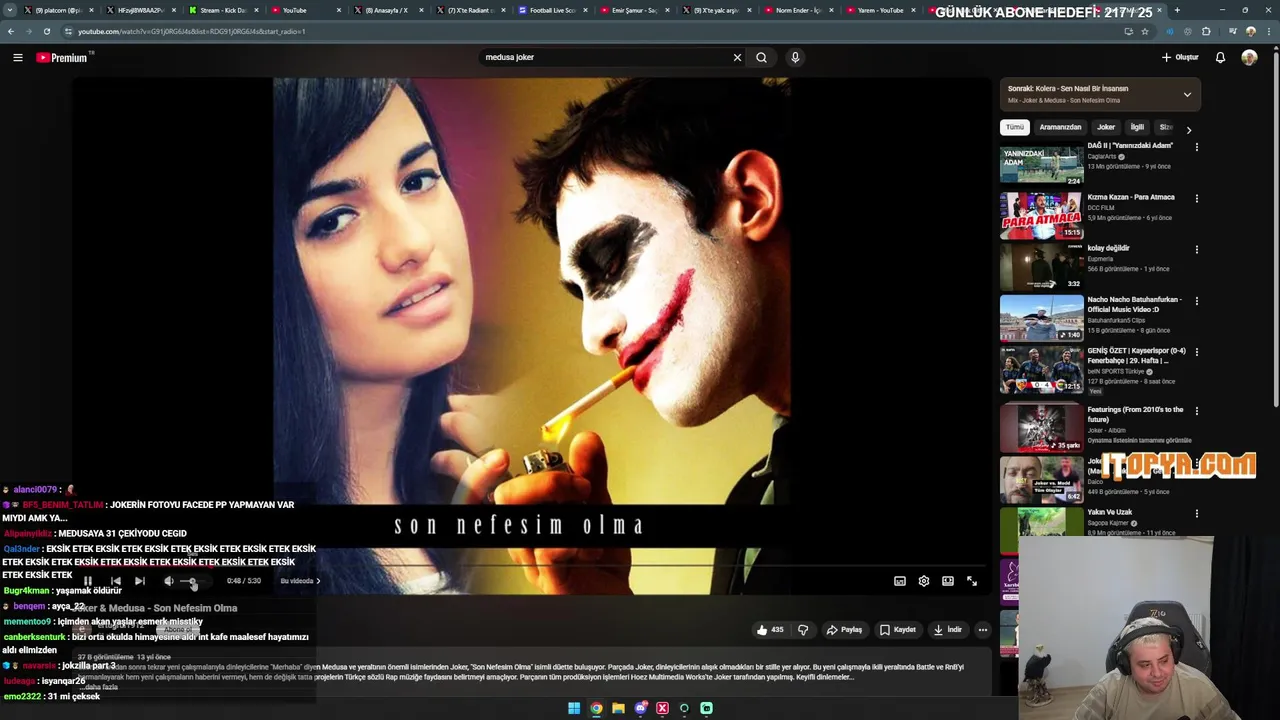Open a new browser tab
The image size is (1280, 720).
pyautogui.click(x=1177, y=10)
